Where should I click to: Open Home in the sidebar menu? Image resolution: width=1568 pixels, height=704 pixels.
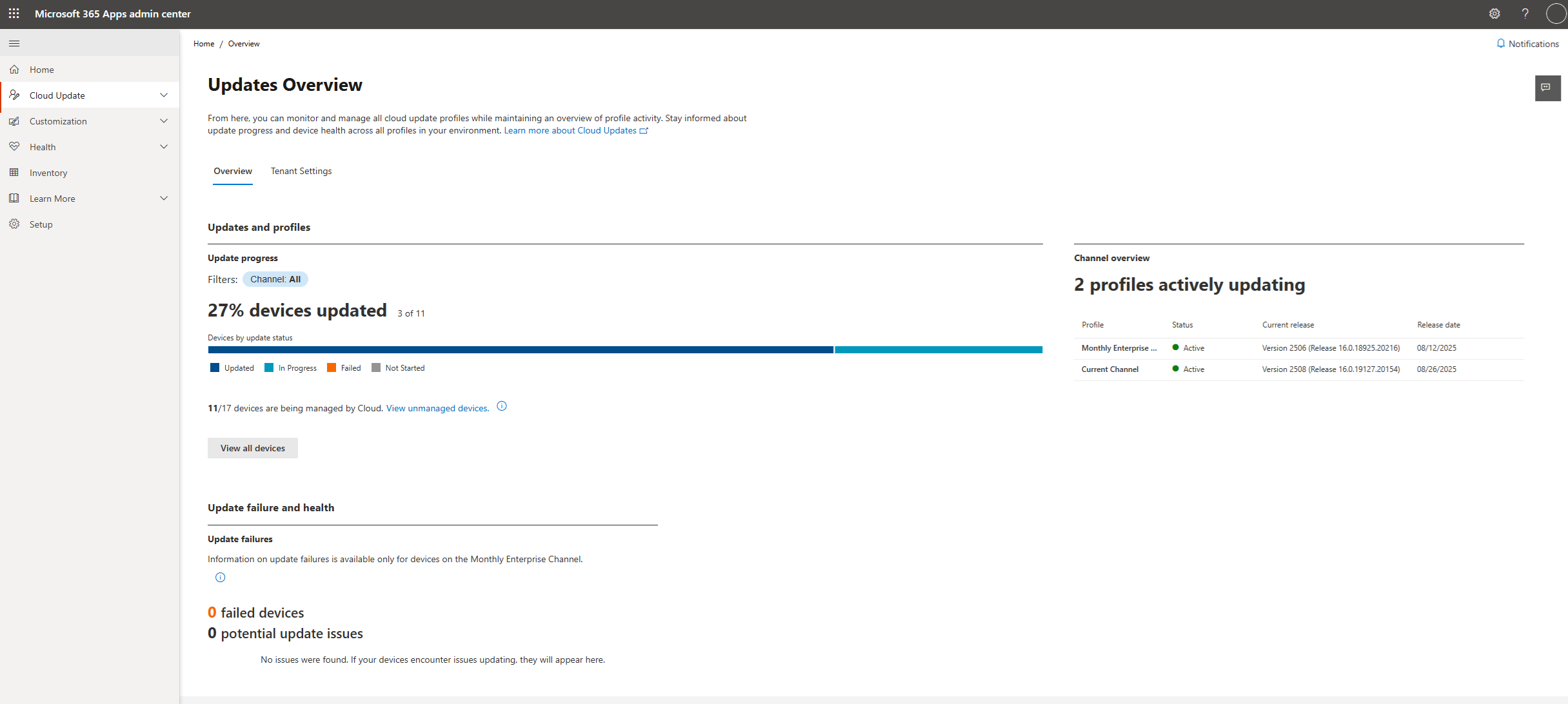(90, 69)
